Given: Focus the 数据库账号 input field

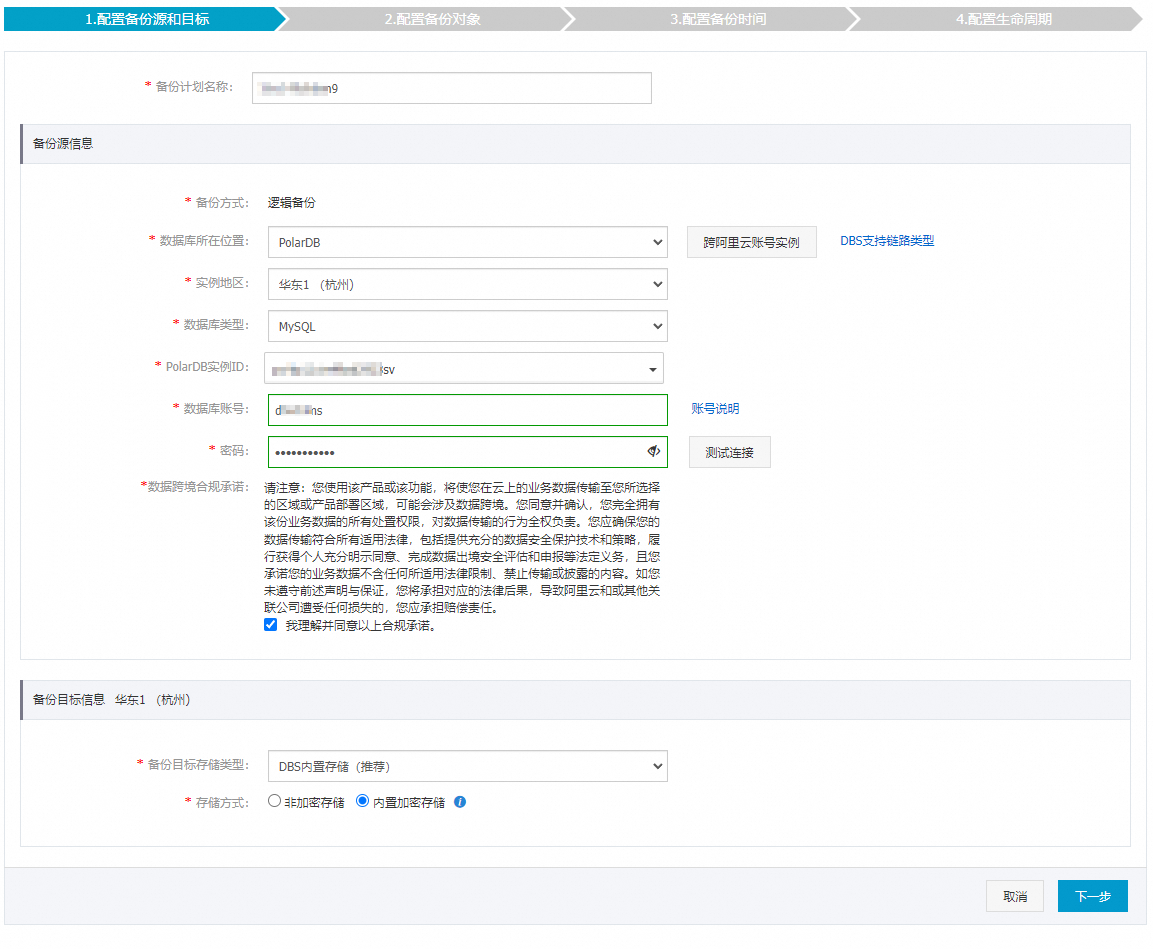Looking at the screenshot, I should coord(468,410).
